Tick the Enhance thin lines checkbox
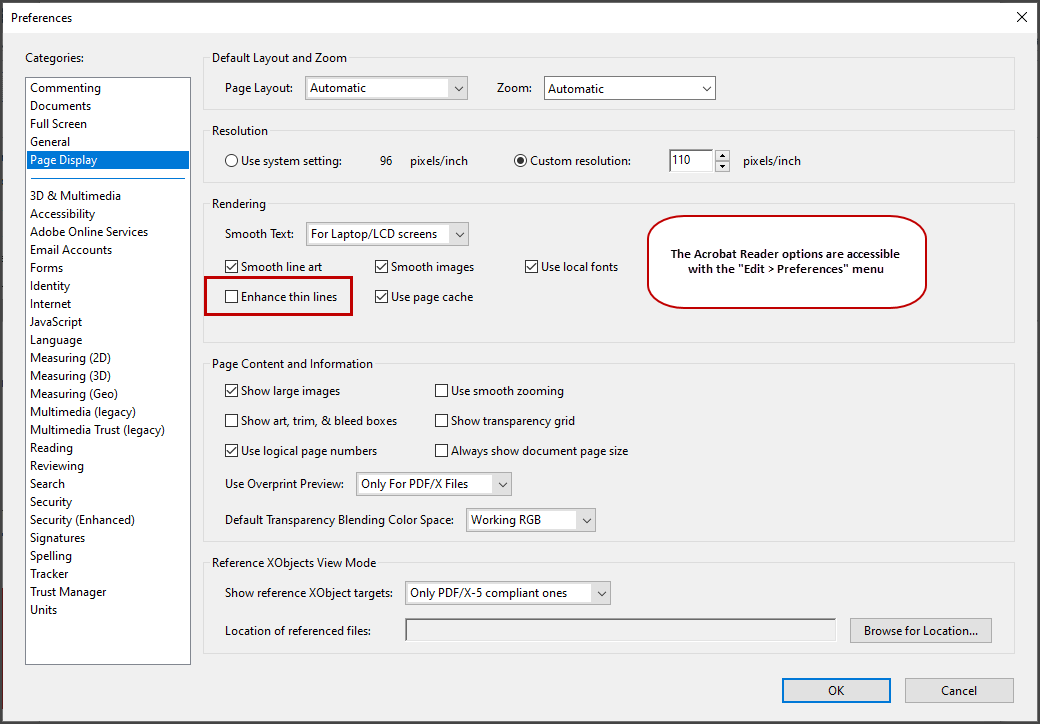The height and width of the screenshot is (724, 1040). click(231, 297)
